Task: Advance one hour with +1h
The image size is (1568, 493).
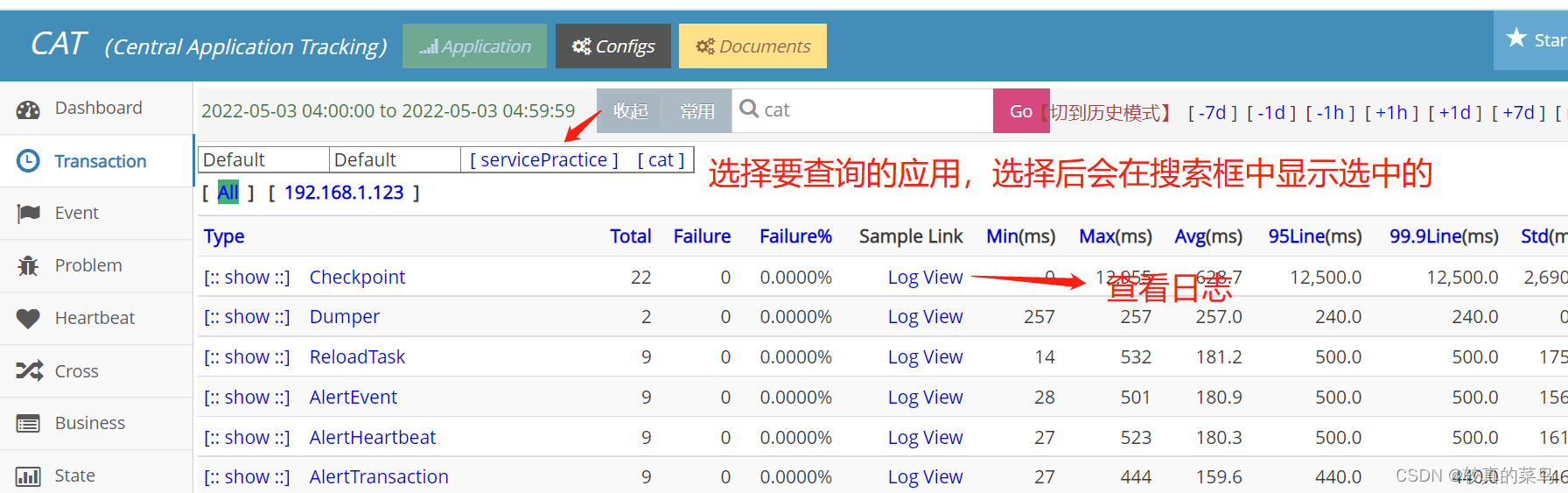Action: 1391,113
